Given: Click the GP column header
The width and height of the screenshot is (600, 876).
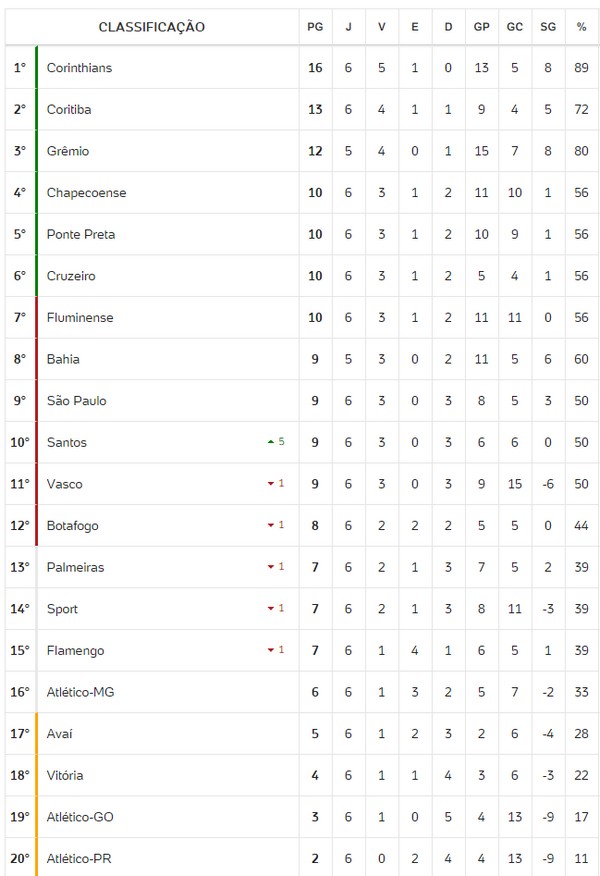Looking at the screenshot, I should [x=481, y=27].
